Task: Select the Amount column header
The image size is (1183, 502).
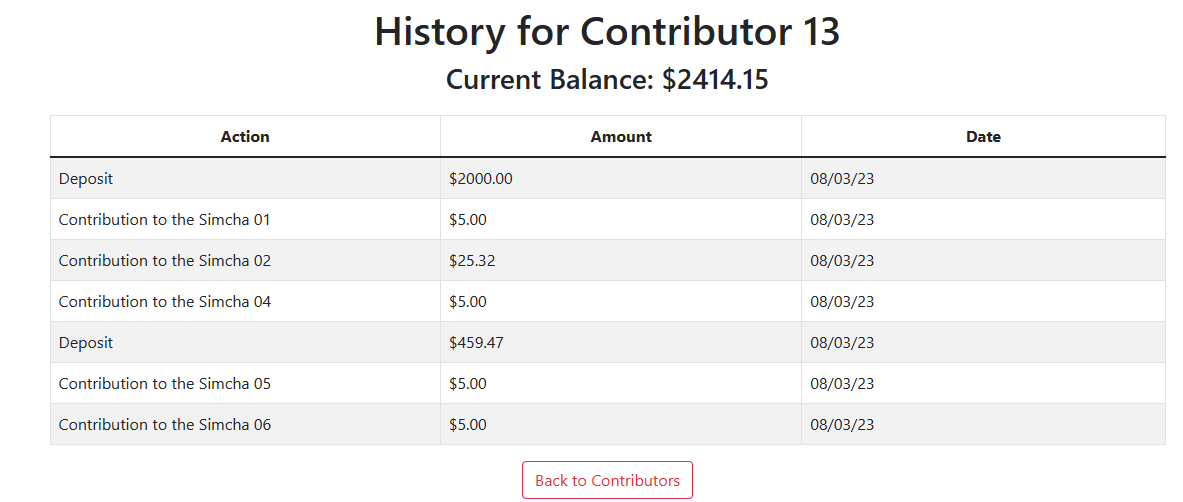Action: pos(621,137)
